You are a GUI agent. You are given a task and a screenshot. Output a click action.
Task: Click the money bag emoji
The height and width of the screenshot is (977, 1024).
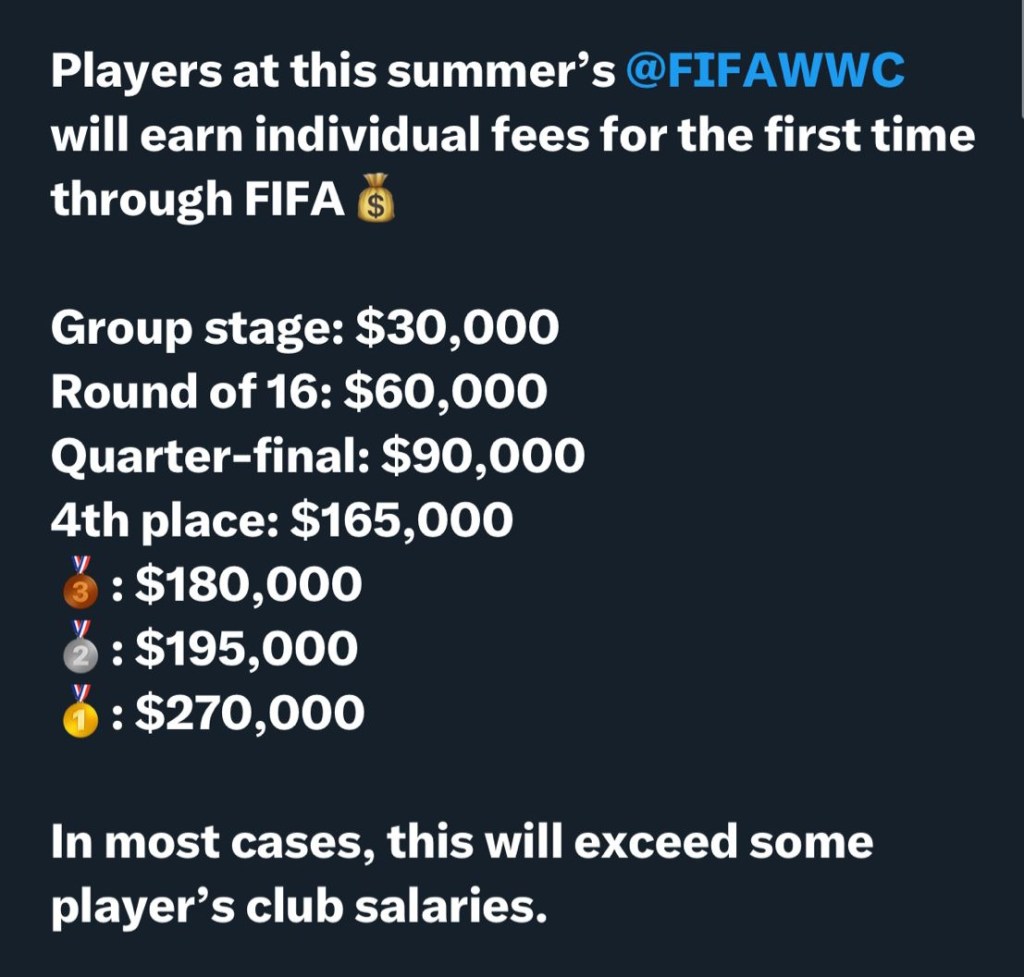(377, 201)
